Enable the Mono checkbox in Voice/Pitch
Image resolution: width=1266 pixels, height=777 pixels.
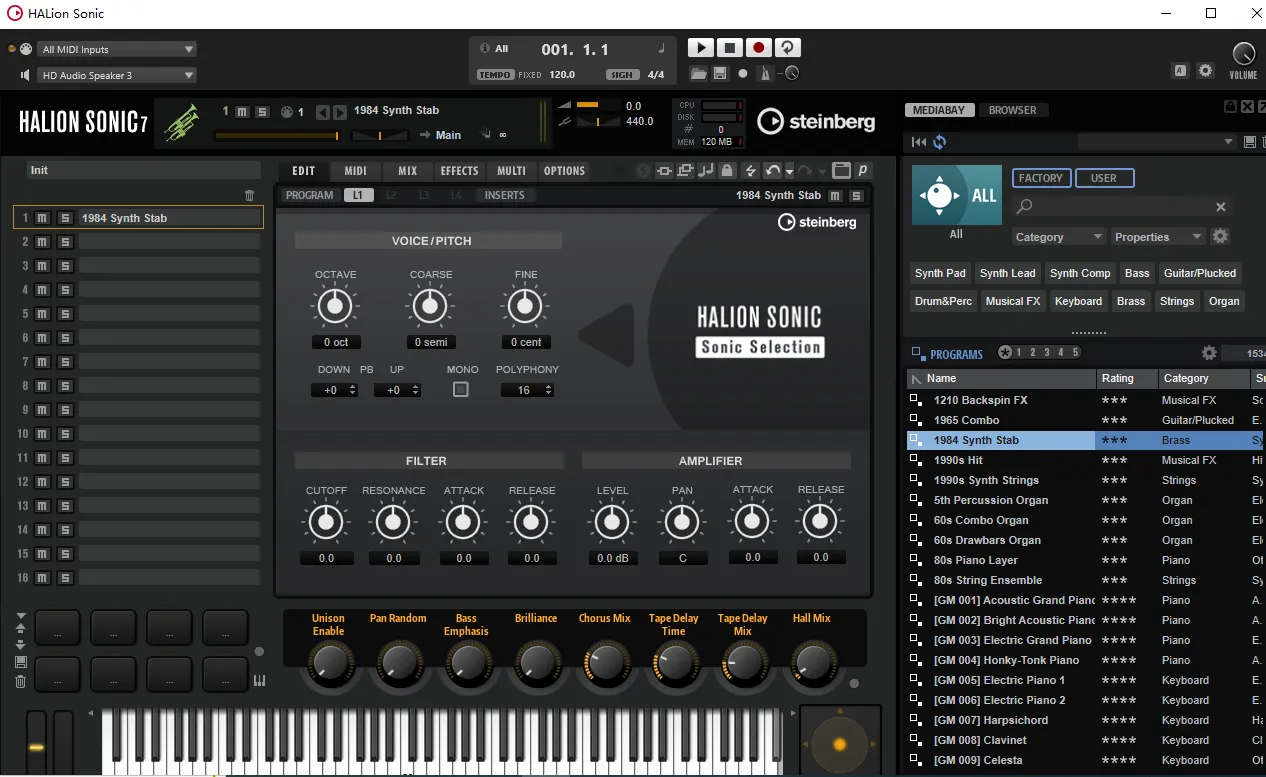tap(460, 389)
